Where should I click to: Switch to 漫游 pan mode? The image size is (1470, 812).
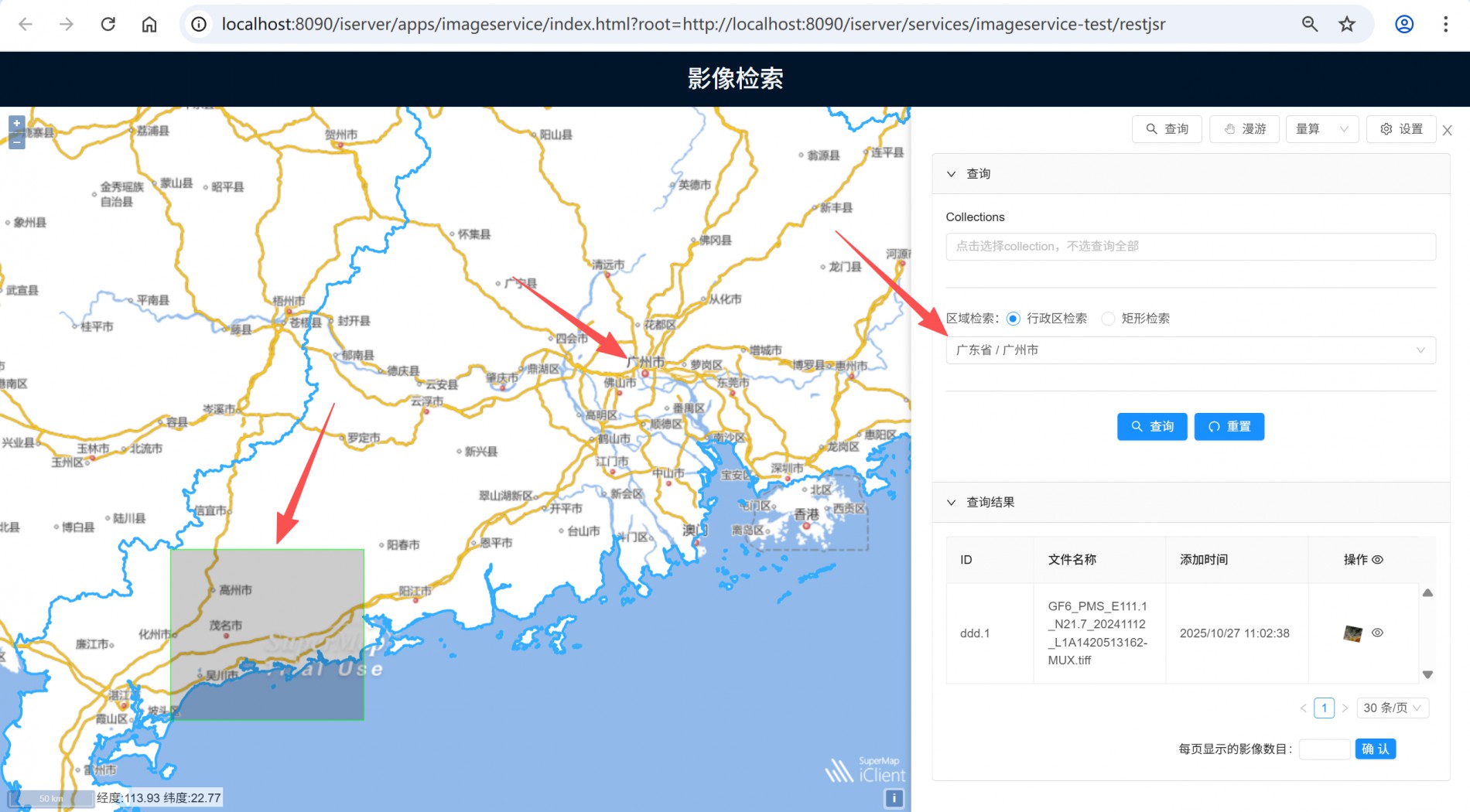pyautogui.click(x=1244, y=129)
